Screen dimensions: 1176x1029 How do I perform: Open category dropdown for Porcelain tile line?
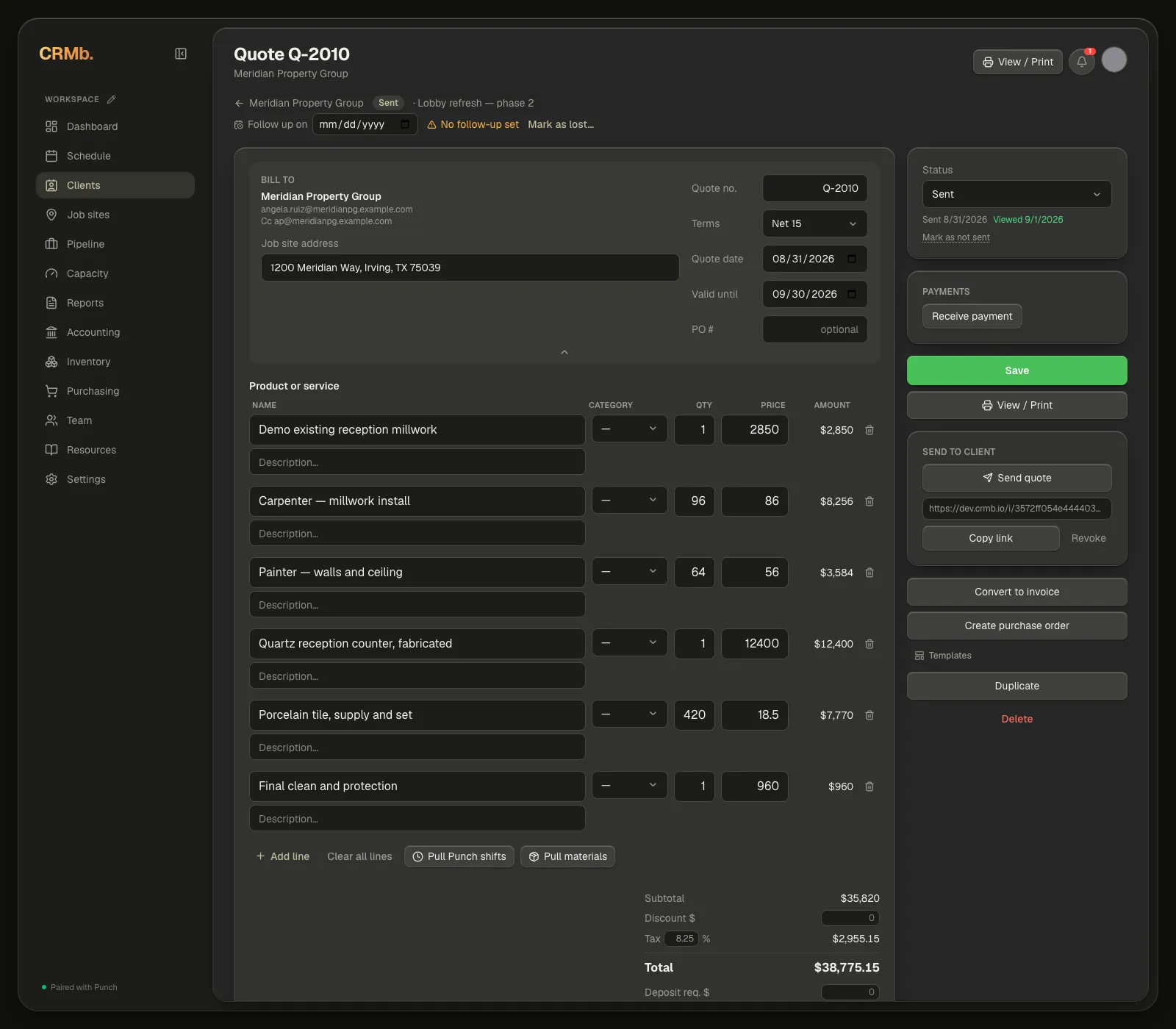(630, 714)
